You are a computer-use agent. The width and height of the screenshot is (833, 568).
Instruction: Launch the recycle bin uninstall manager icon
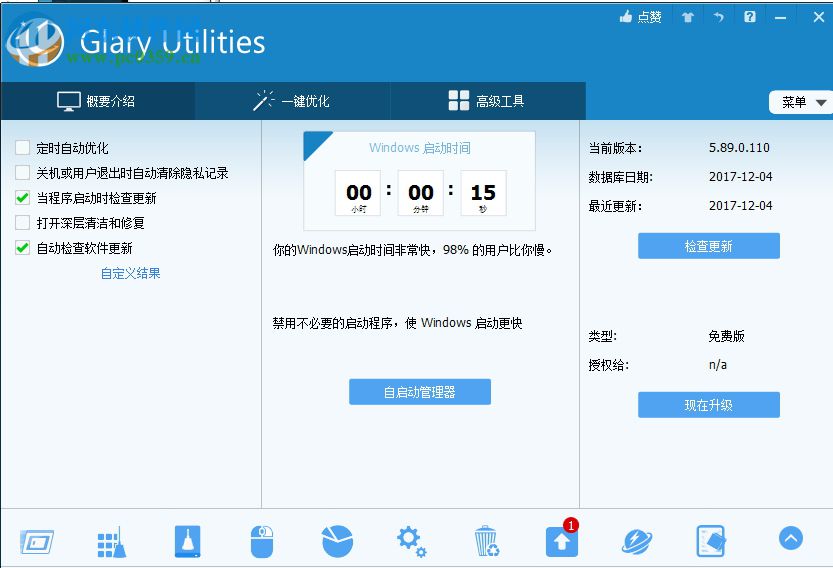(x=487, y=541)
